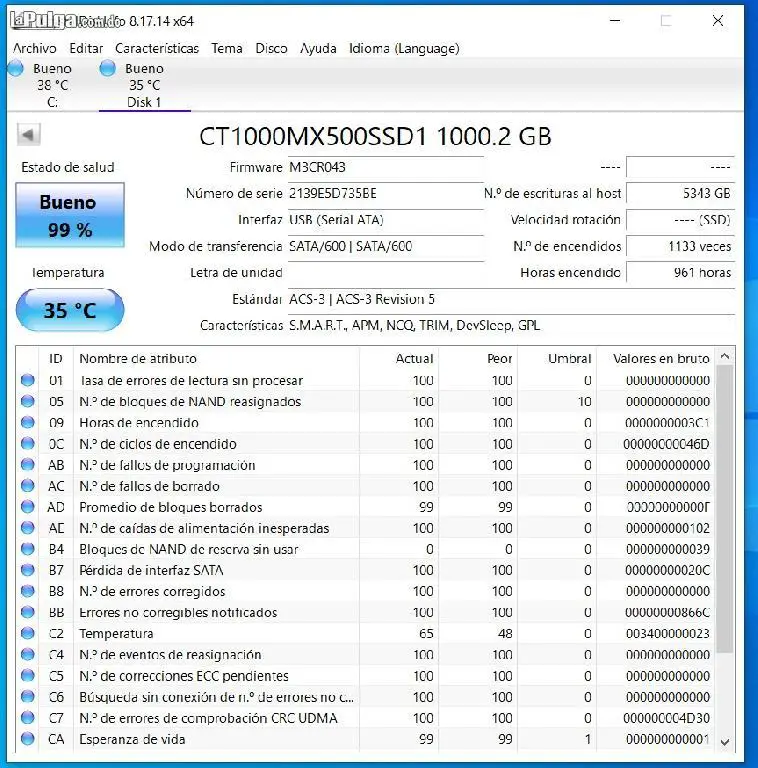Click status icon for attribute AD
This screenshot has width=758, height=768.
click(x=28, y=507)
